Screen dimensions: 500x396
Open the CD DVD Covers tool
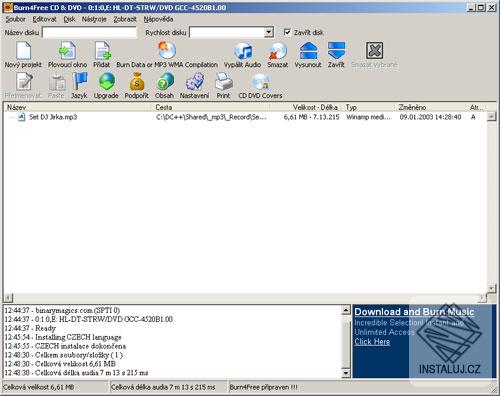260,82
